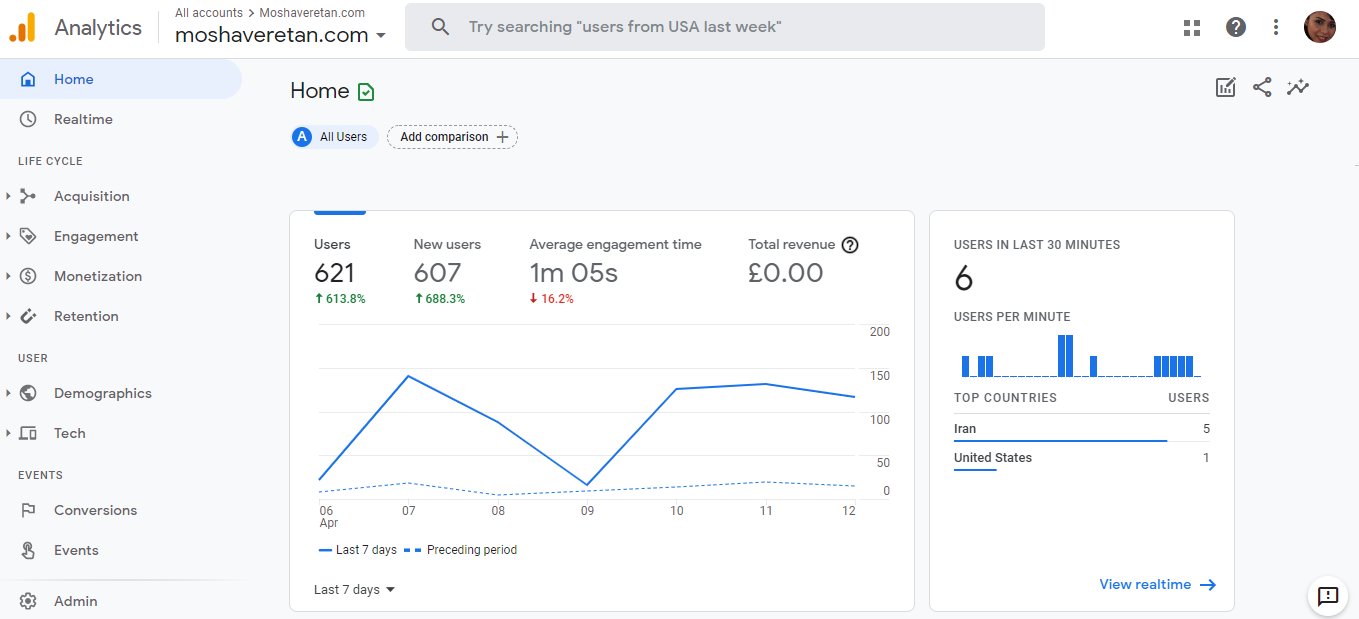
Task: Click the Users Per Minute bar chart
Action: click(1082, 355)
